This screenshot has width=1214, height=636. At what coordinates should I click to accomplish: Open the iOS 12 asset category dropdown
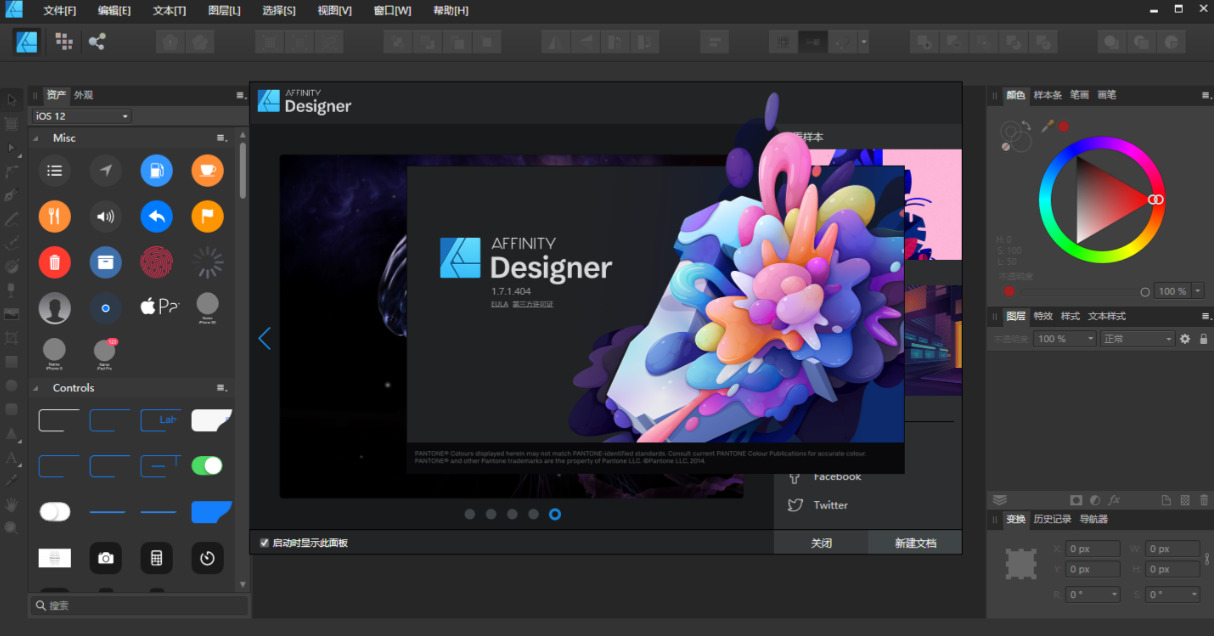82,116
